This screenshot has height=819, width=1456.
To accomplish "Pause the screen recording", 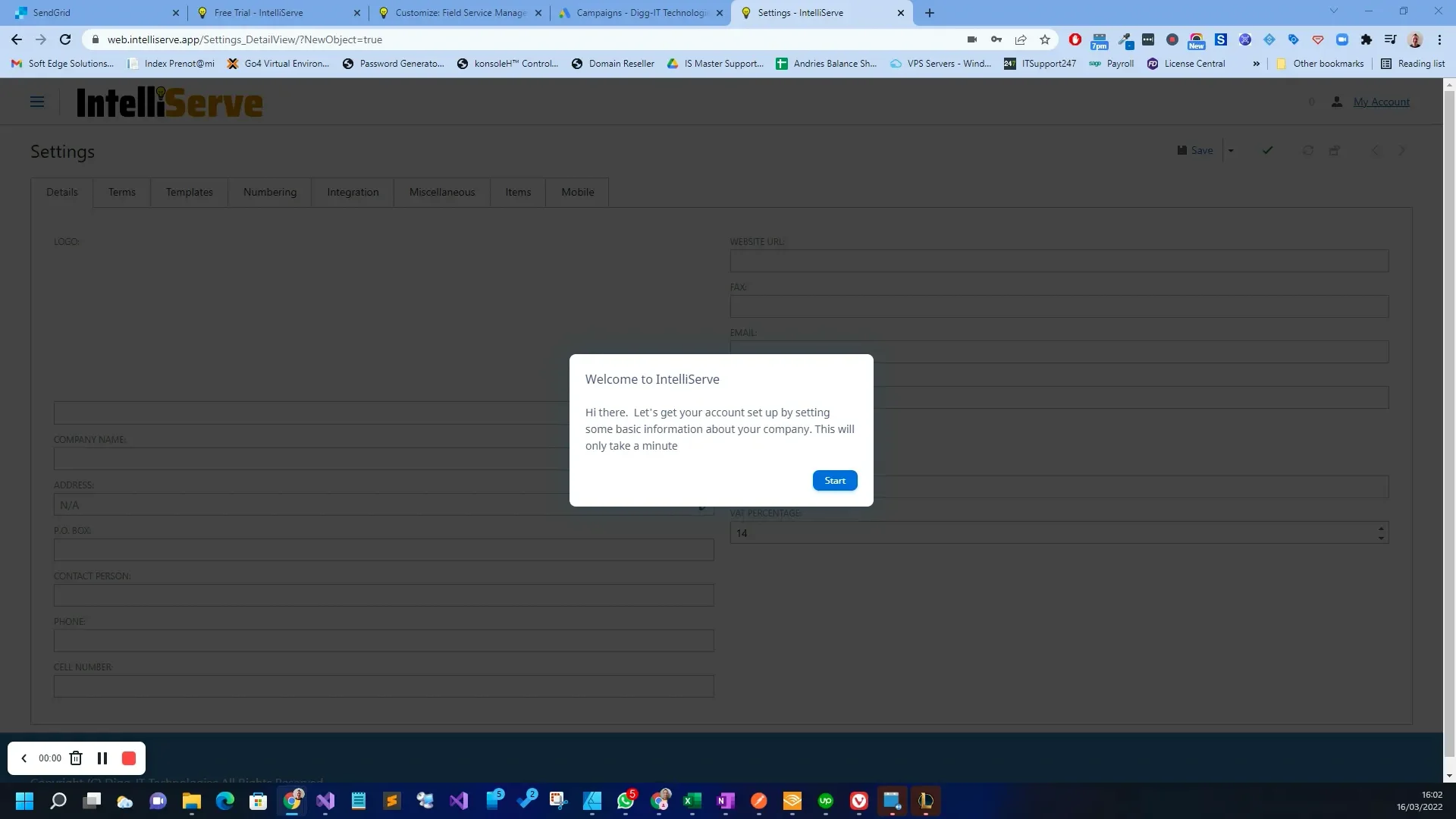I will (102, 758).
